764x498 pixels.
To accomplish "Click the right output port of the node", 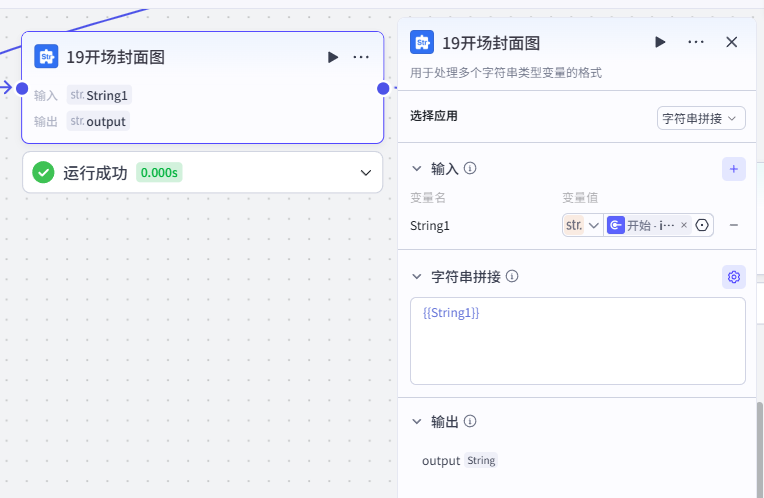I will pos(383,89).
